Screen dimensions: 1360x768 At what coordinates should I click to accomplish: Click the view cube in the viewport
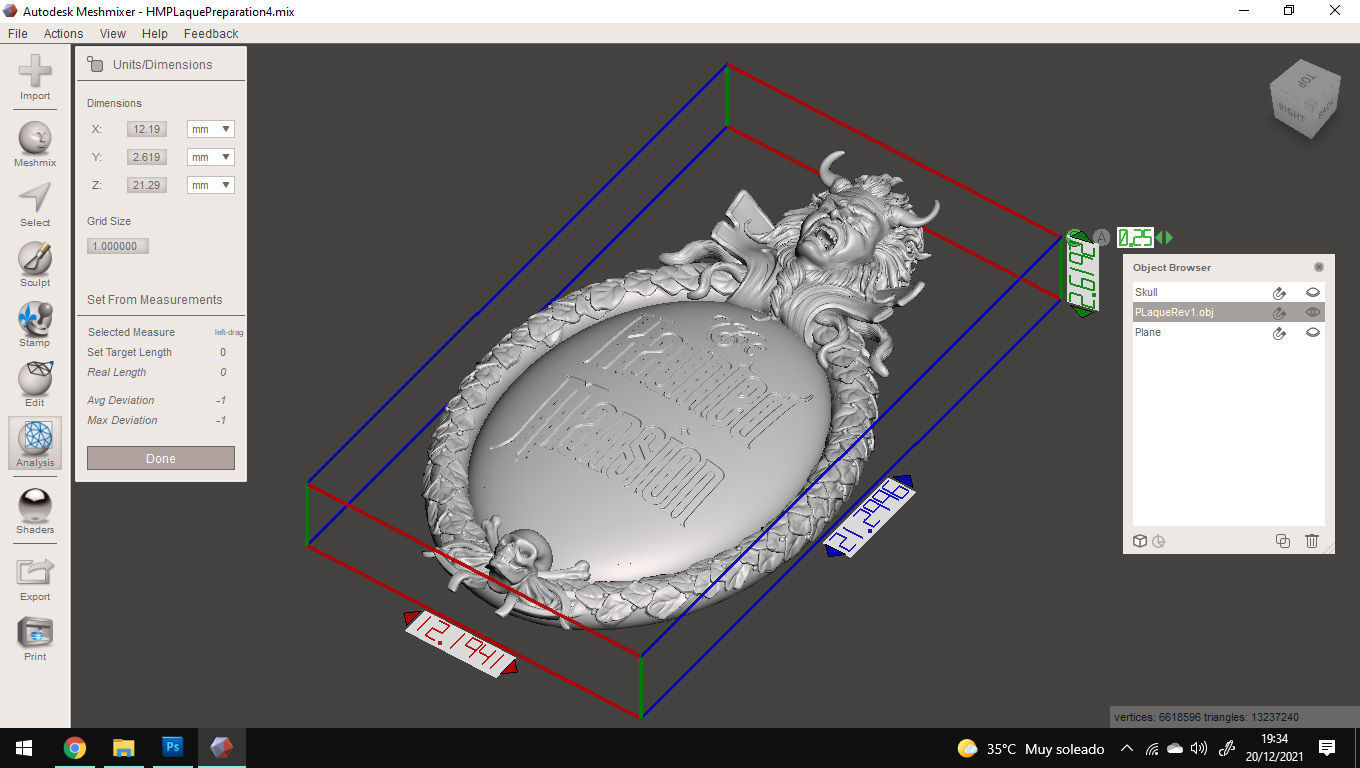tap(1304, 100)
